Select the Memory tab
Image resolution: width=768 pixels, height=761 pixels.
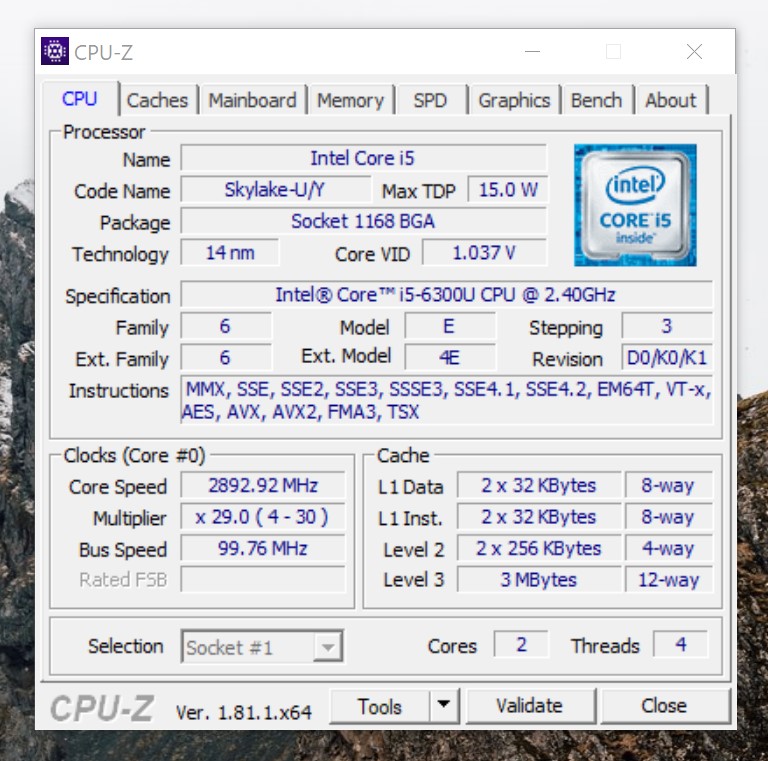351,100
